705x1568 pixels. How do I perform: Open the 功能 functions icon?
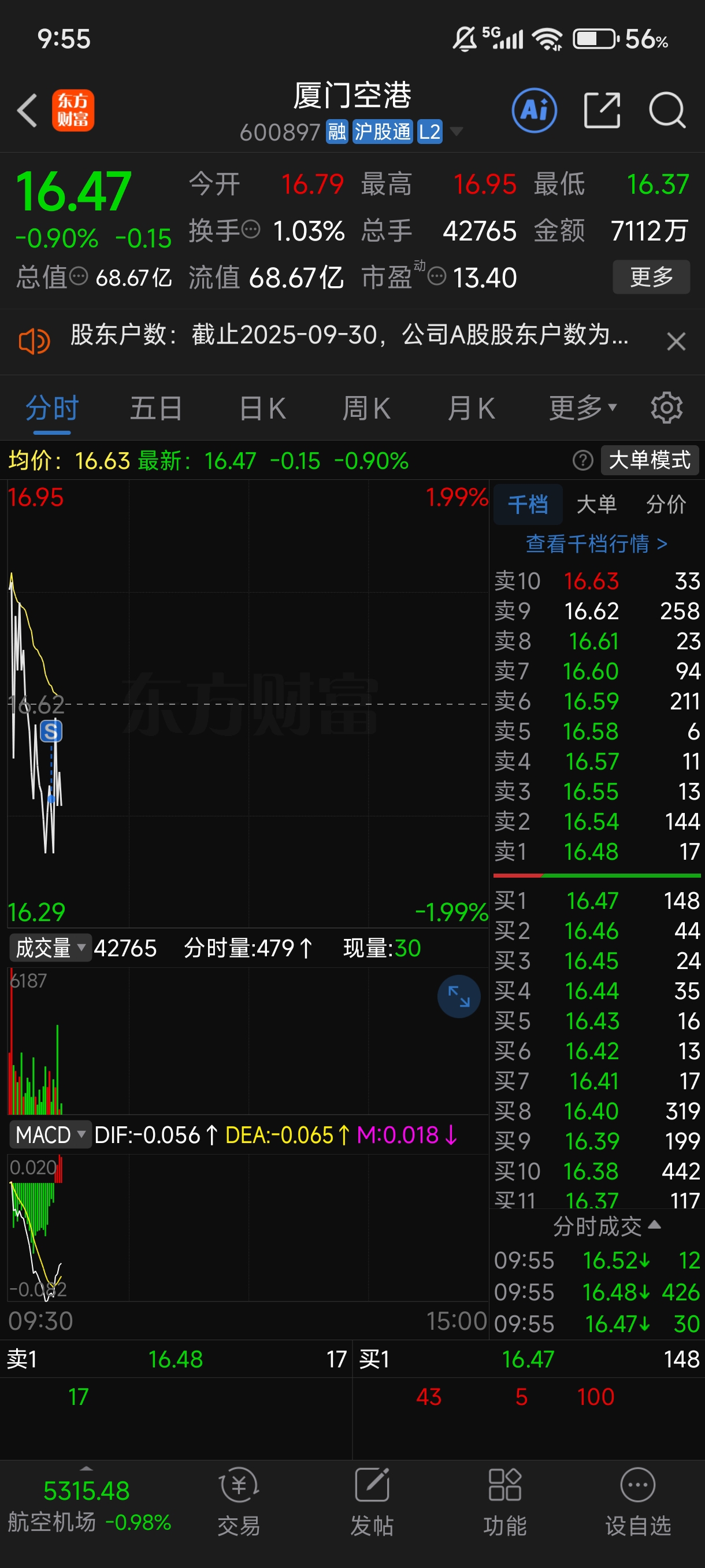pyautogui.click(x=505, y=1502)
